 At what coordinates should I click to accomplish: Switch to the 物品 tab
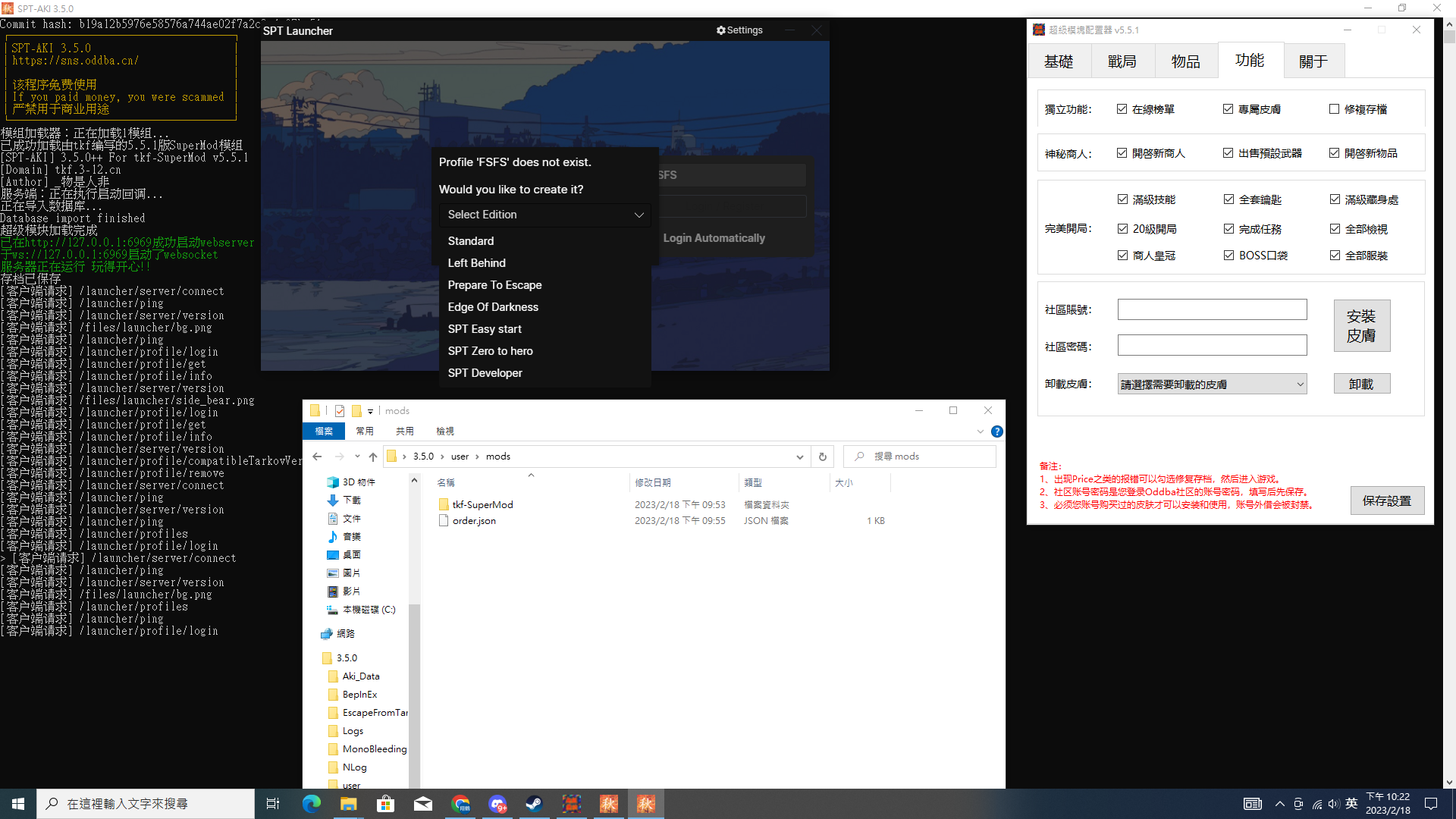click(x=1185, y=61)
